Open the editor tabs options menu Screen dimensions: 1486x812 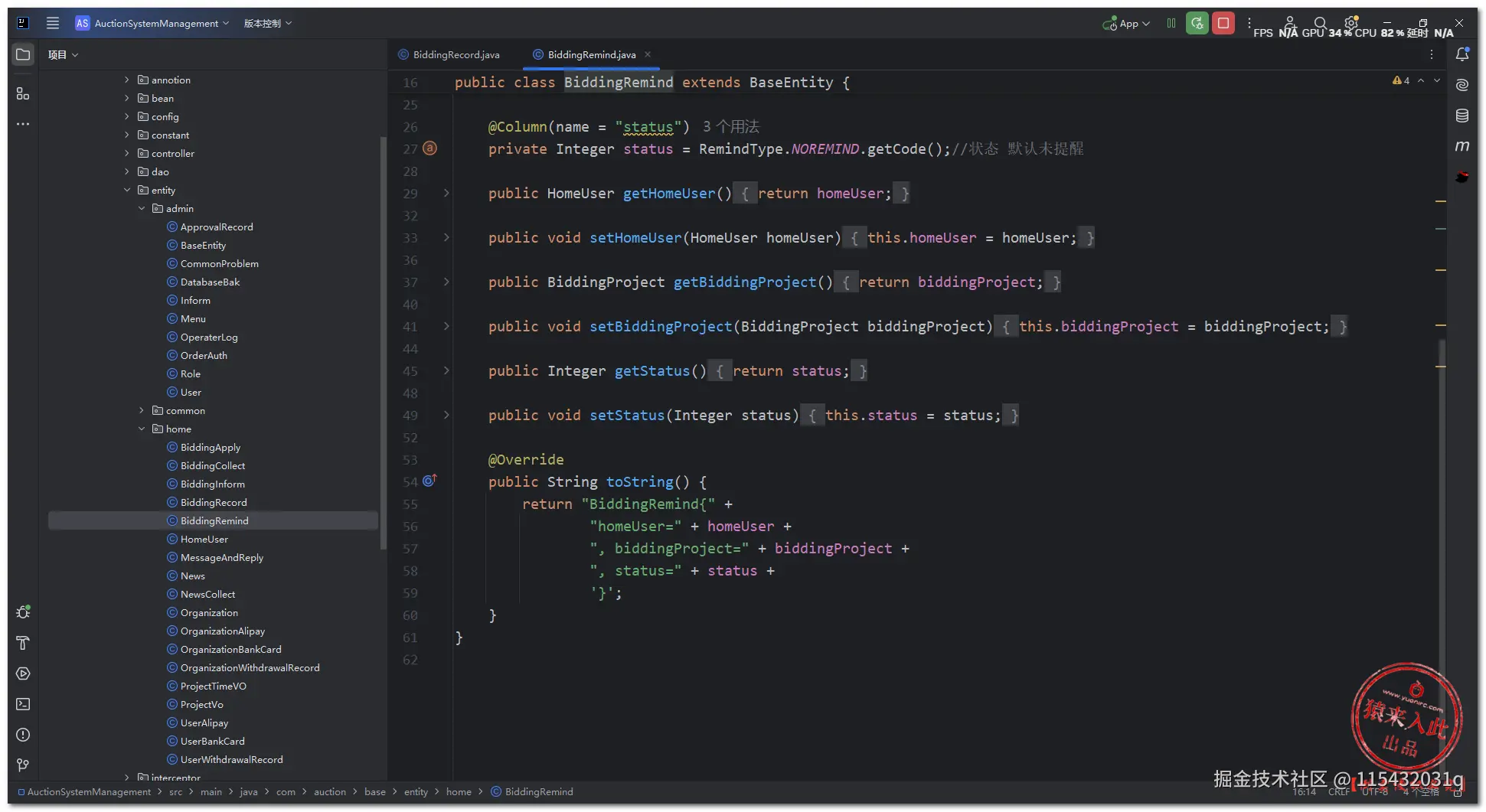click(1431, 54)
